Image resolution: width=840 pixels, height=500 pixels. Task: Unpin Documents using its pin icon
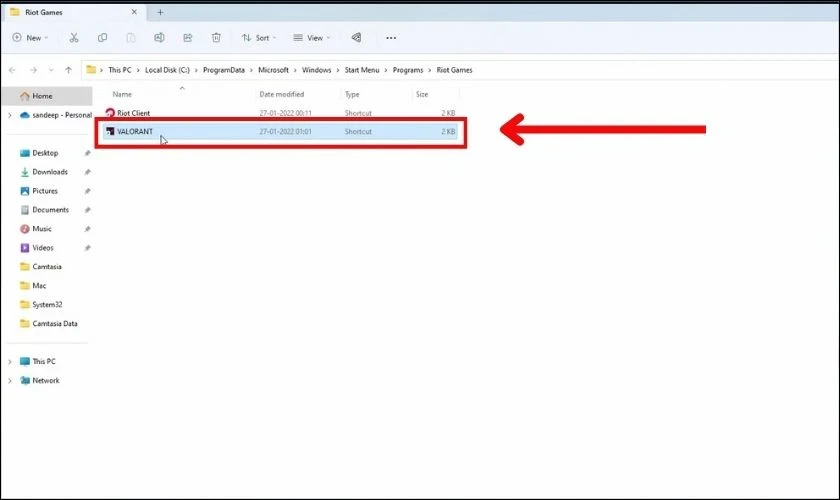click(x=87, y=210)
